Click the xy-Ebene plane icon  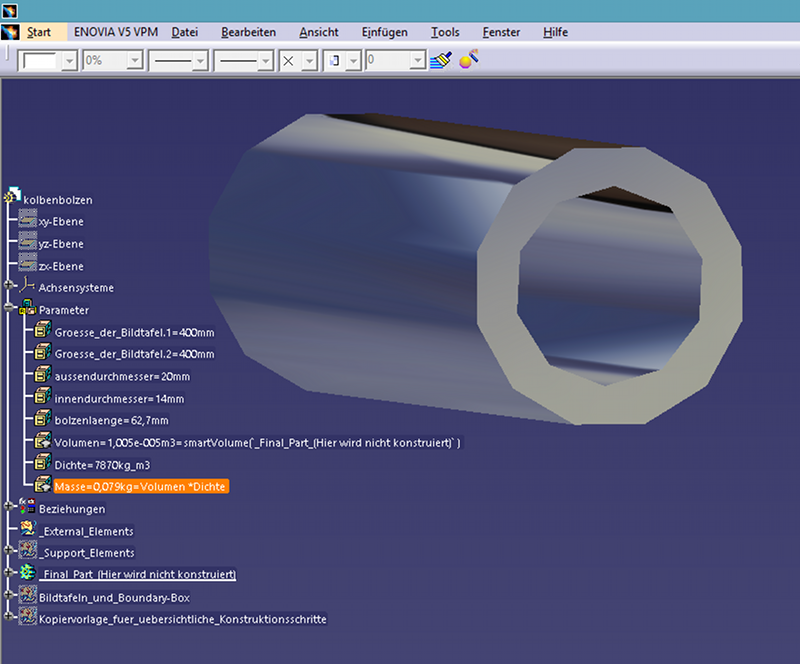[28, 221]
